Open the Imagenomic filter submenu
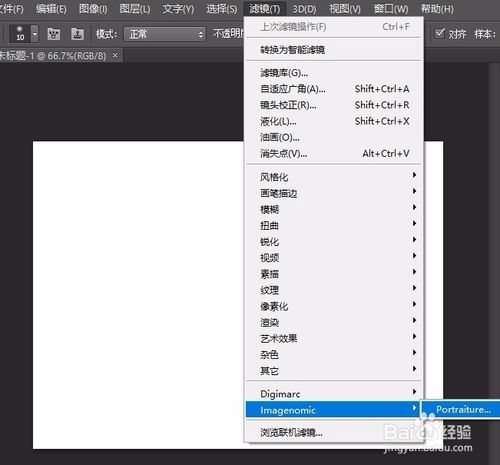The height and width of the screenshot is (465, 500). (334, 410)
